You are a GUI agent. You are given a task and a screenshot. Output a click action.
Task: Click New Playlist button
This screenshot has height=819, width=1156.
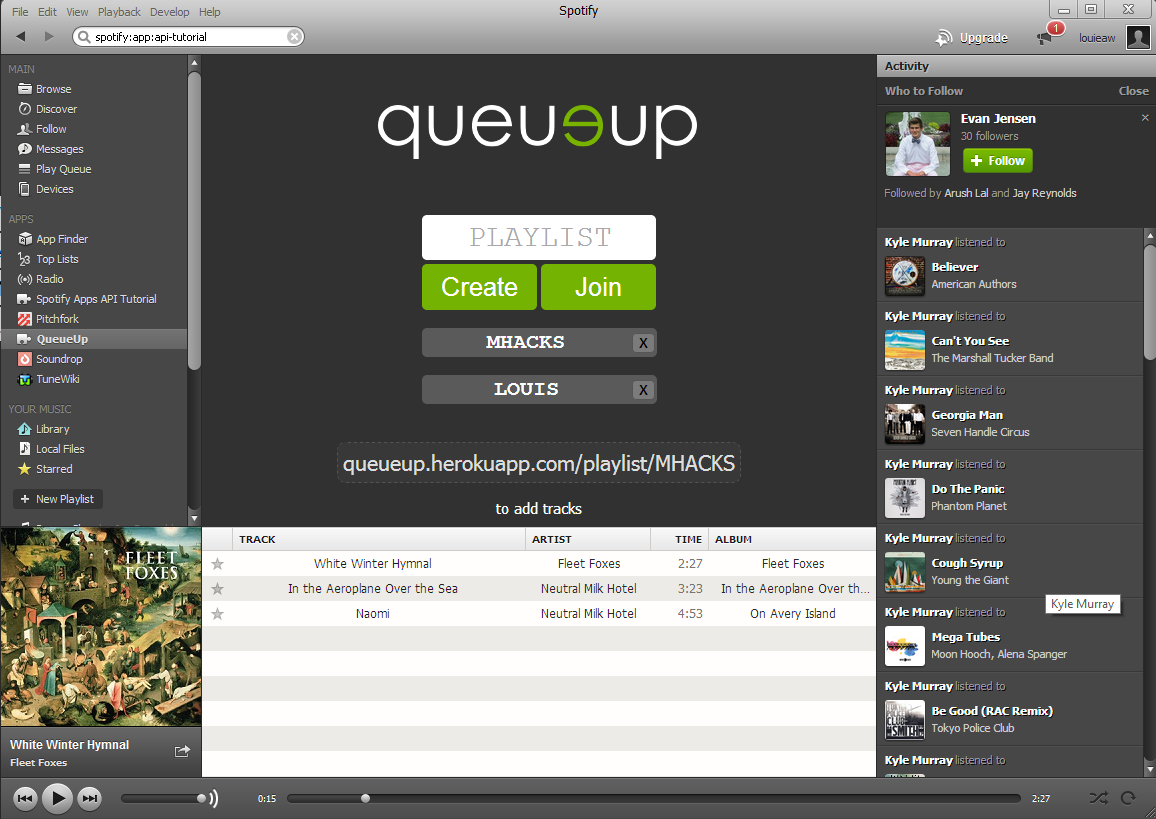point(58,499)
